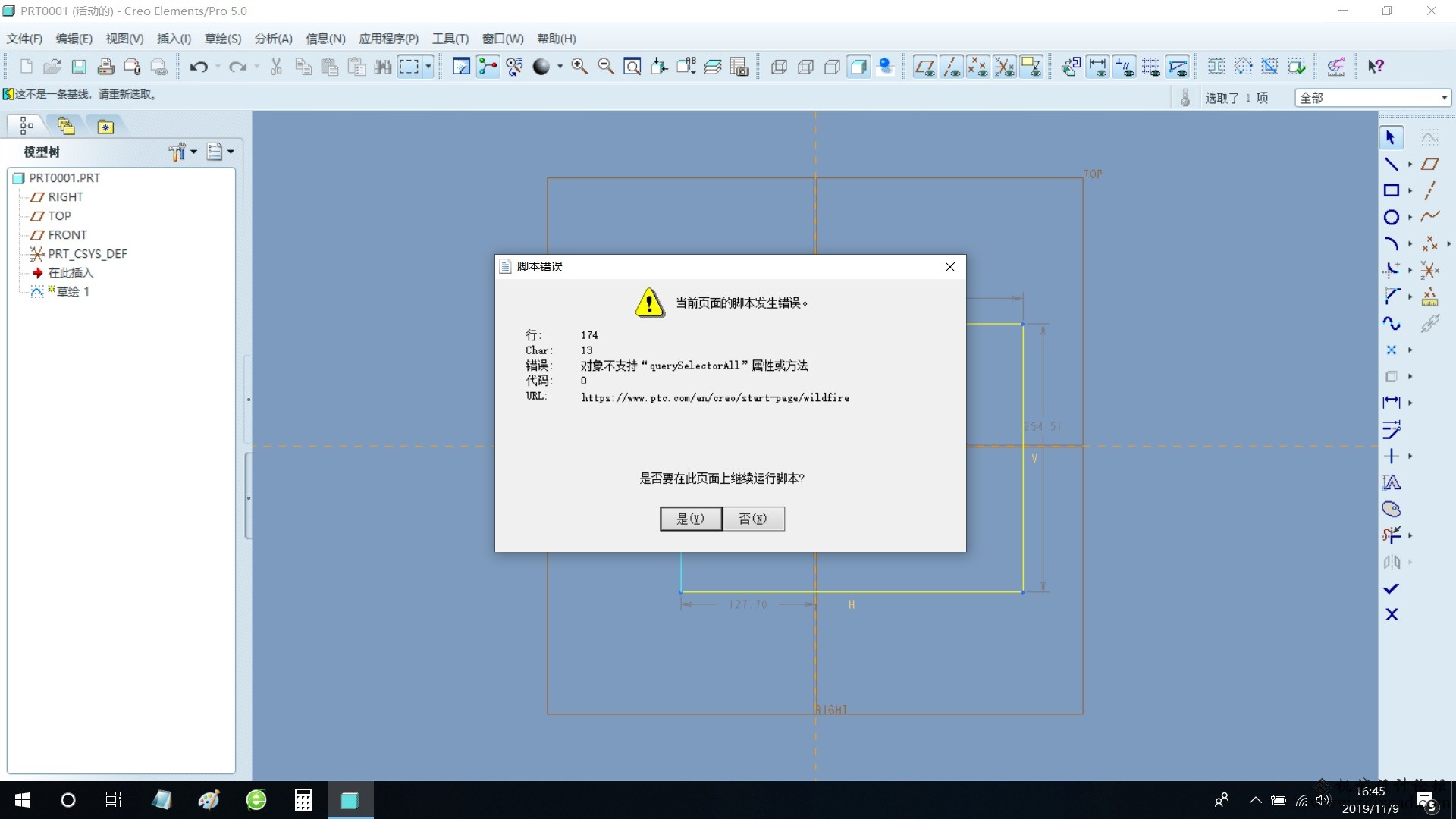Click the context Help pointer icon

1376,67
